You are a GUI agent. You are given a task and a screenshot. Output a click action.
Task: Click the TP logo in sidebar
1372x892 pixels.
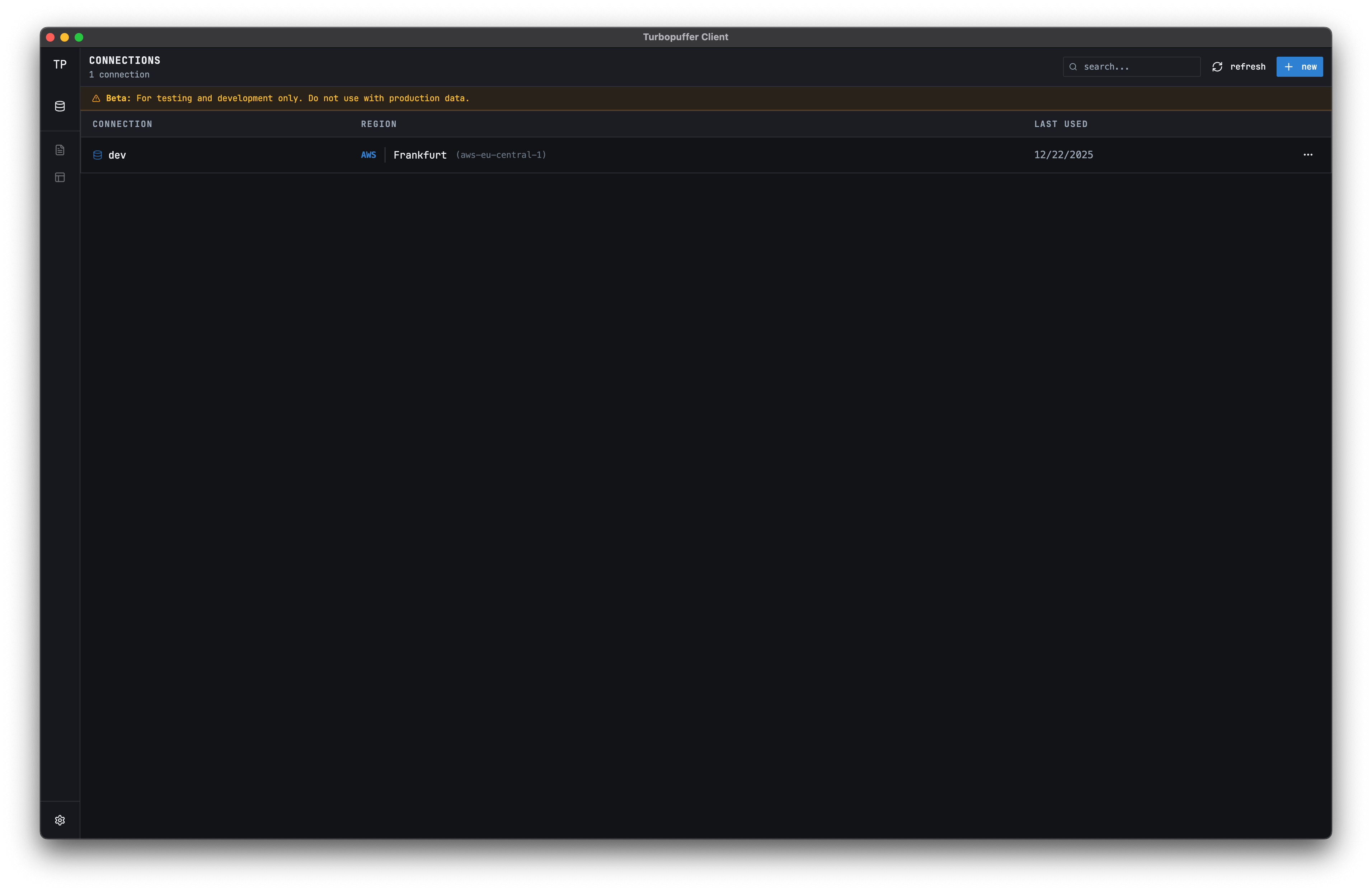tap(60, 65)
